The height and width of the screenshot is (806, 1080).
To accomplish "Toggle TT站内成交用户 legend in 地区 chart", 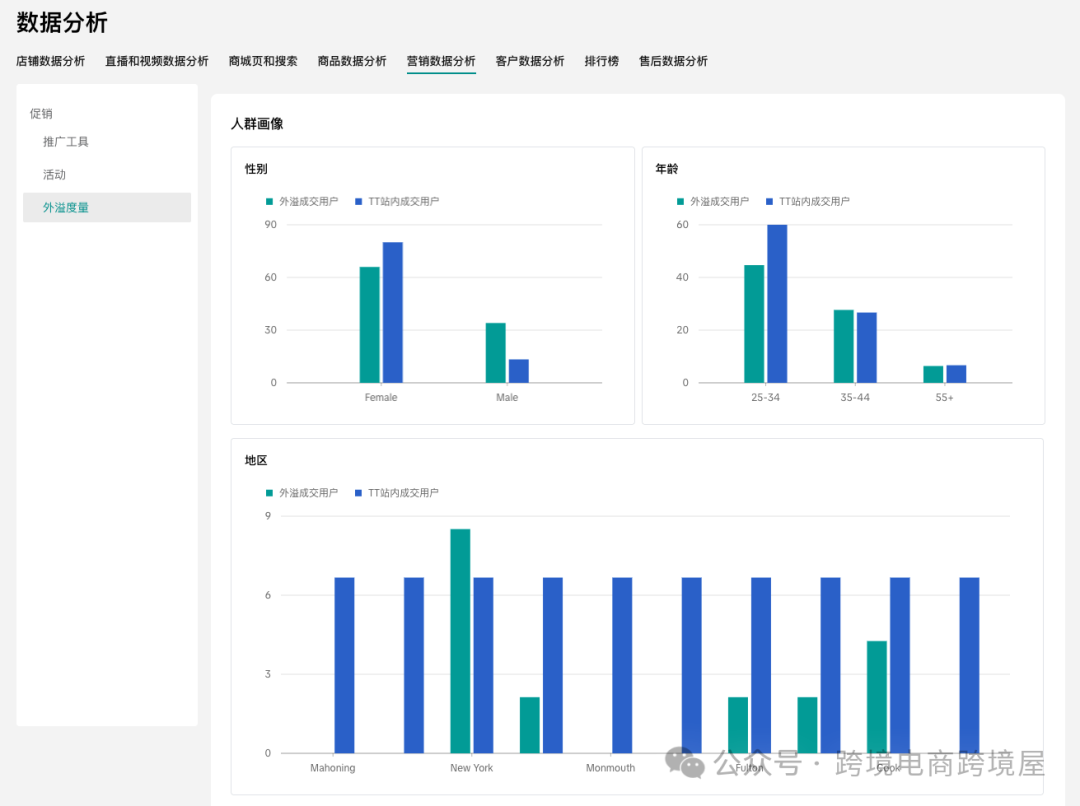I will pos(403,493).
